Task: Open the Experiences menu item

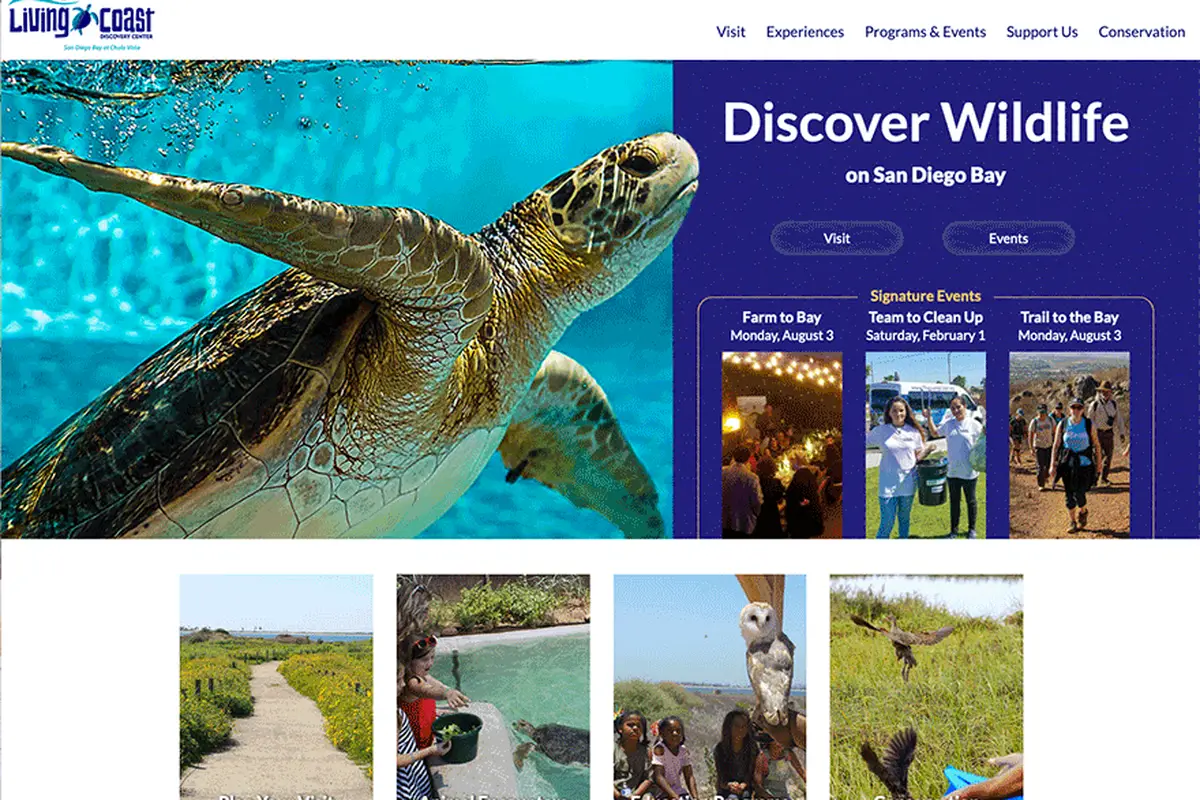Action: [x=805, y=32]
